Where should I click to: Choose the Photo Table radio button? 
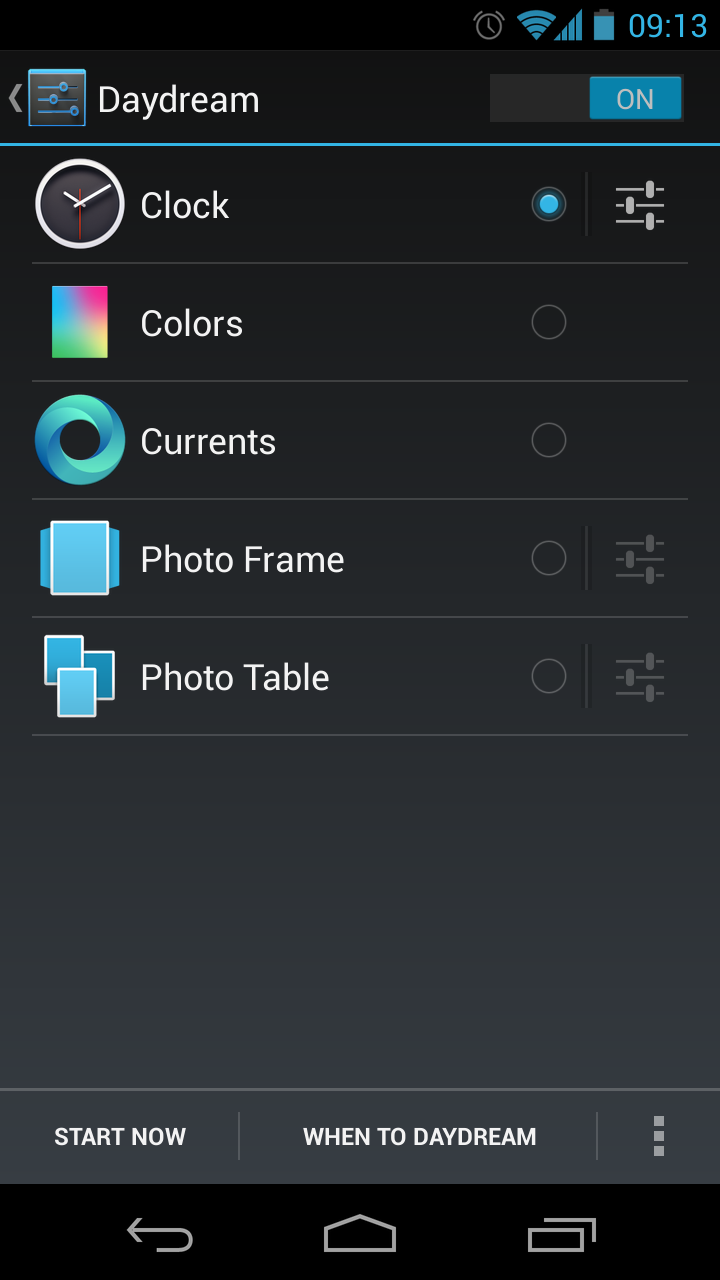548,677
